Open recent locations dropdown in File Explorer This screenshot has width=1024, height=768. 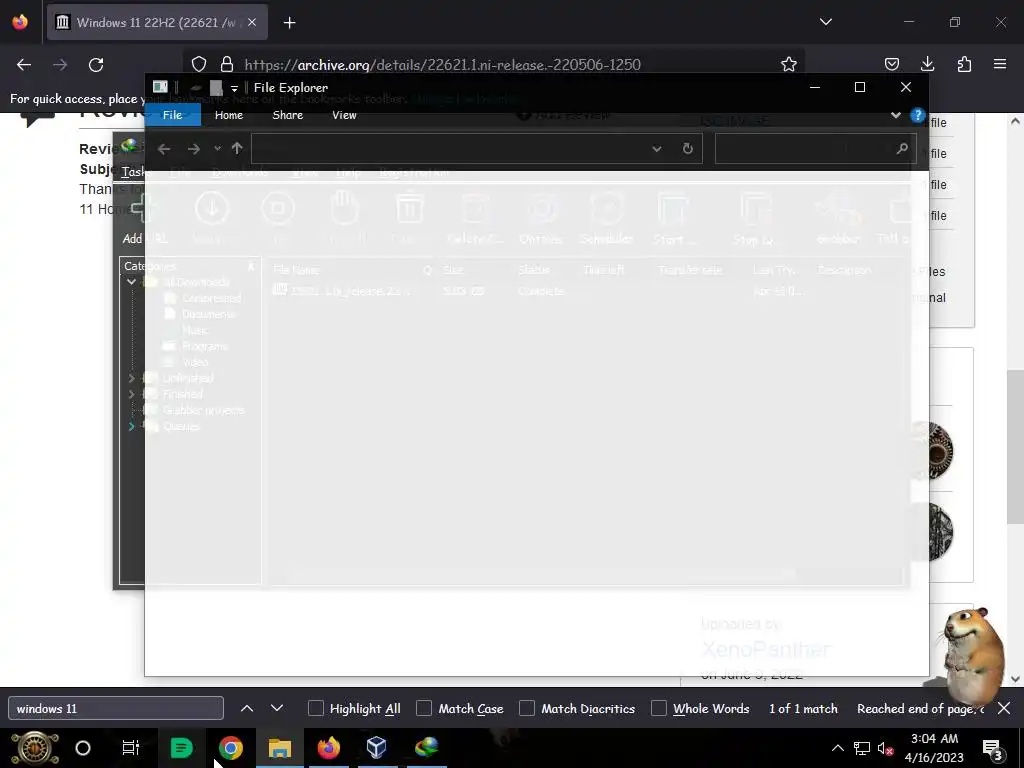pos(217,149)
